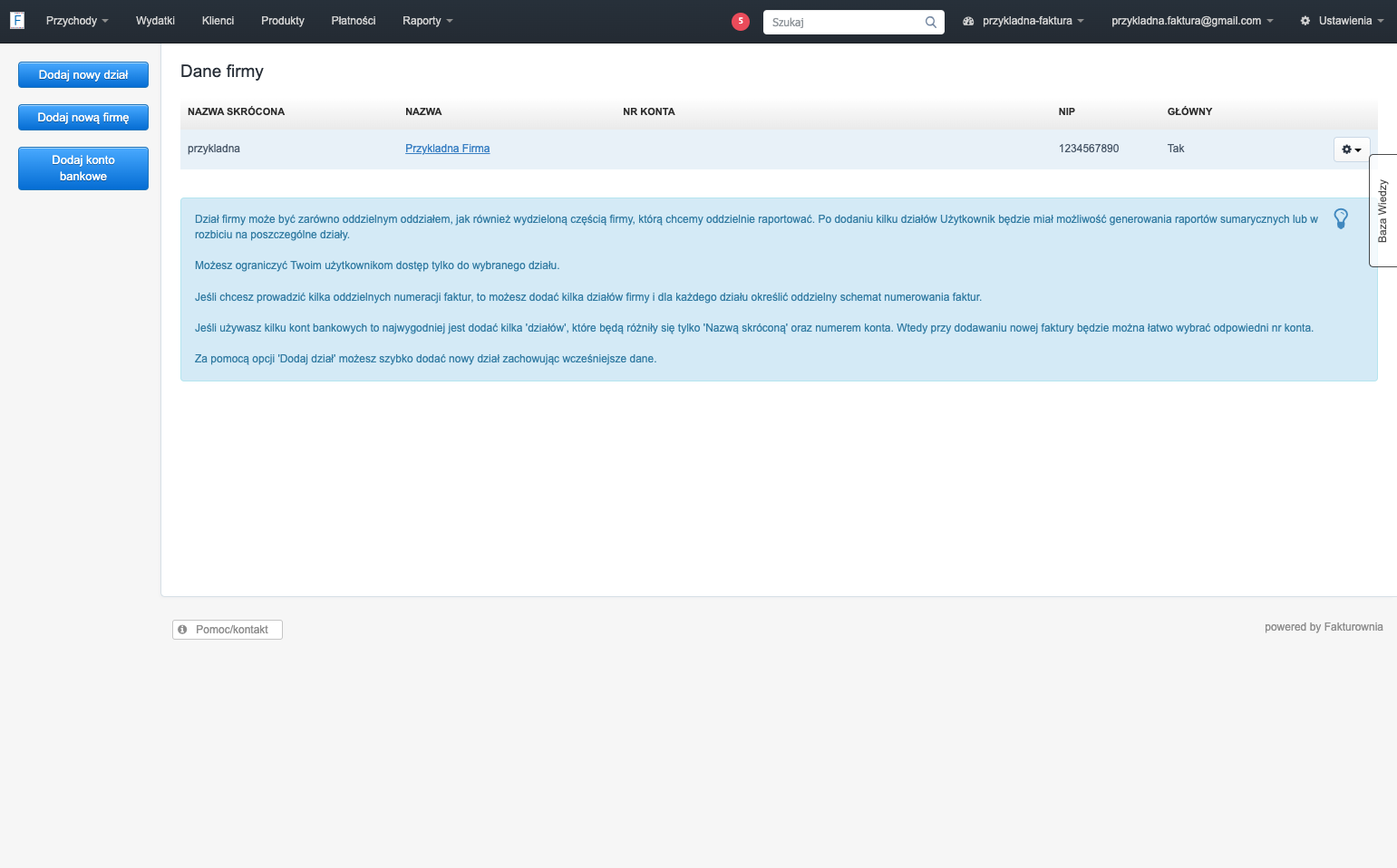Open the Płatności page
The width and height of the screenshot is (1397, 868).
[354, 21]
